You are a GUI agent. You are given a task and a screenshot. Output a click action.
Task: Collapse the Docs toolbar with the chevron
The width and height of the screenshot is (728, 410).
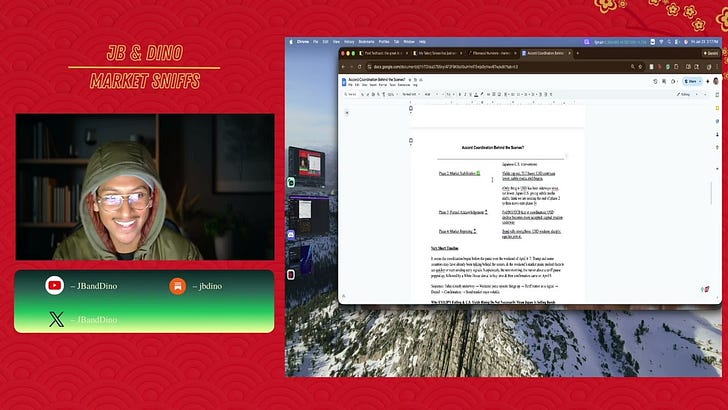pyautogui.click(x=705, y=94)
